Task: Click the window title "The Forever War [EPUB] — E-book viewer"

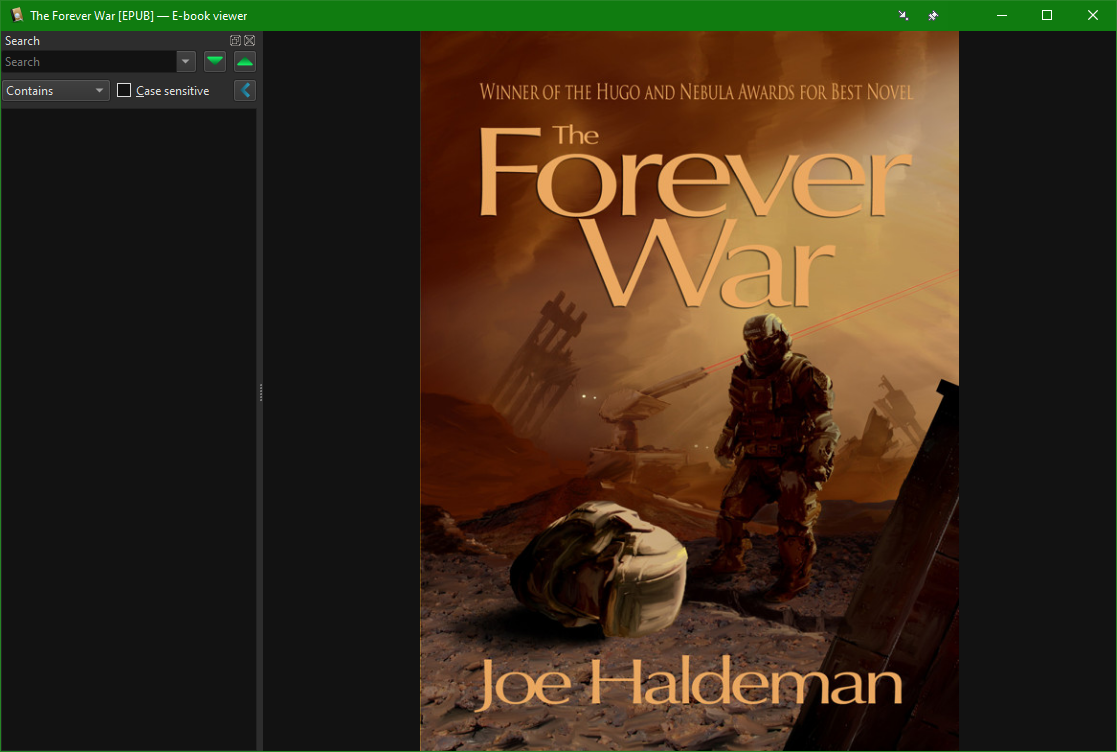Action: coord(139,16)
